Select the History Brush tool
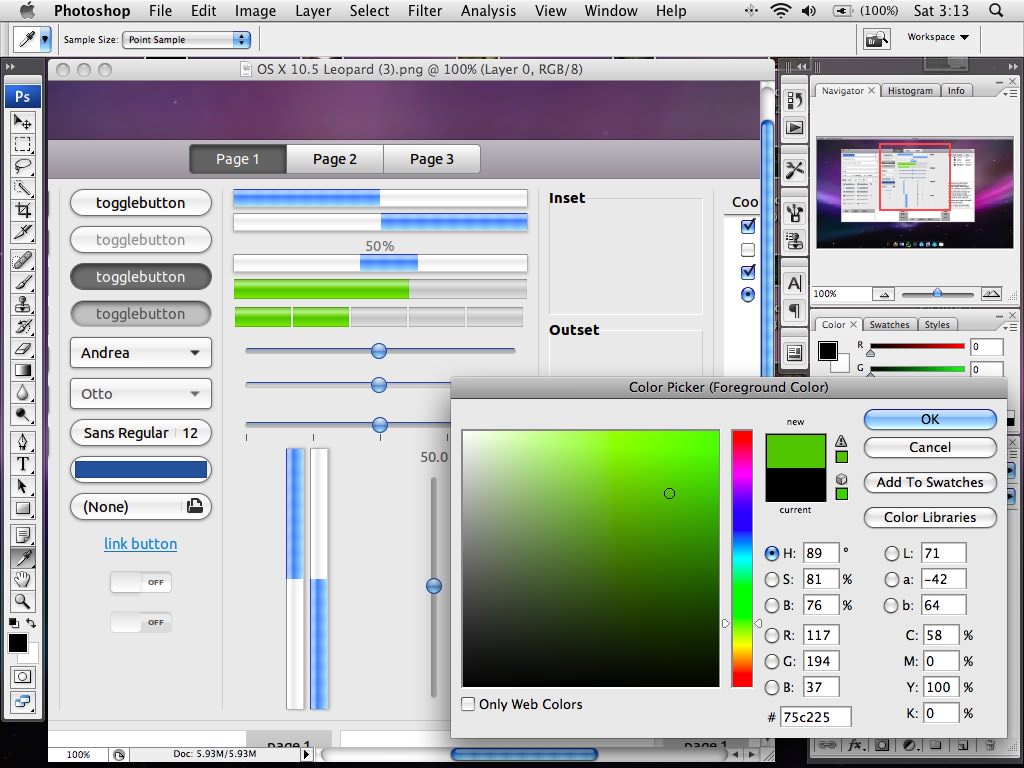This screenshot has height=768, width=1024. pos(23,327)
